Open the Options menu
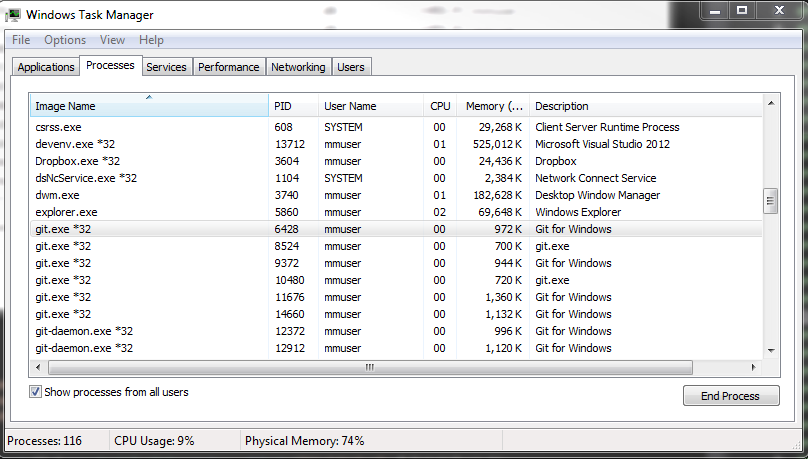Screen dimensions: 808x459 tap(65, 40)
